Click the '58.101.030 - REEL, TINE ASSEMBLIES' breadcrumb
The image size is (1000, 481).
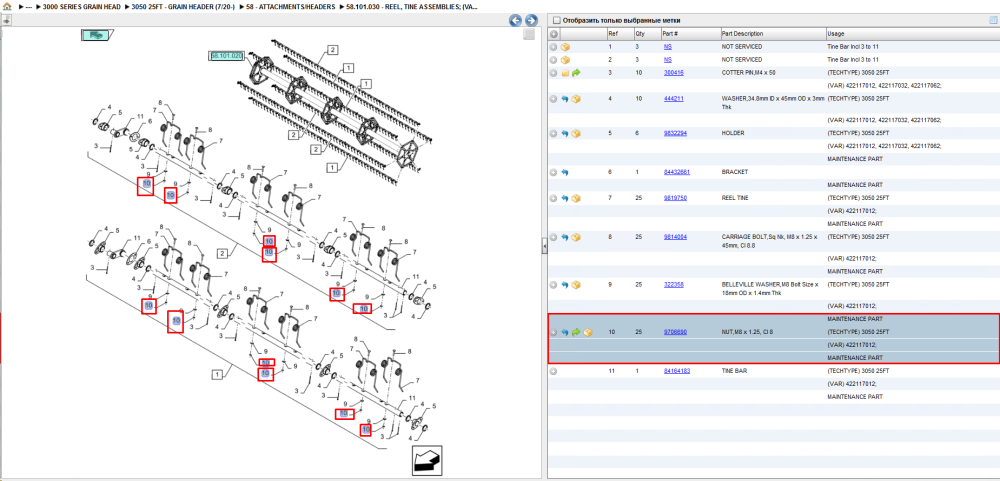coord(413,6)
